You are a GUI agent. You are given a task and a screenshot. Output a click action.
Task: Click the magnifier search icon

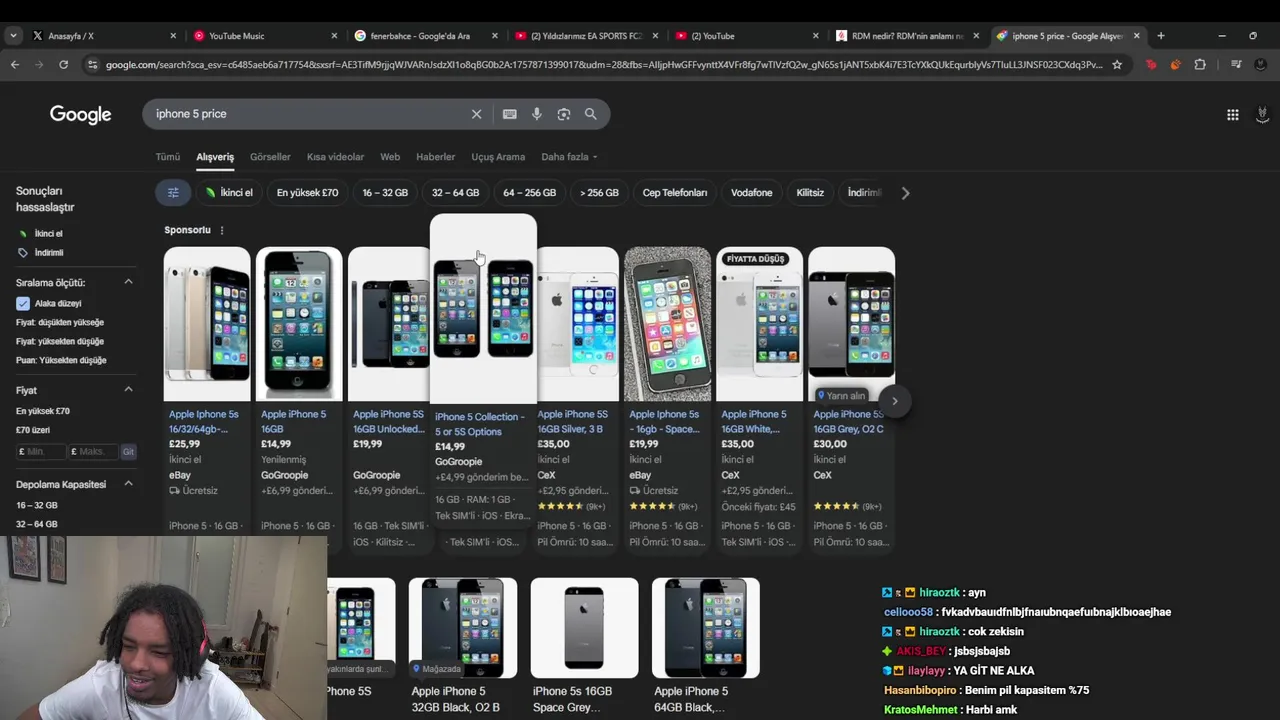click(591, 114)
